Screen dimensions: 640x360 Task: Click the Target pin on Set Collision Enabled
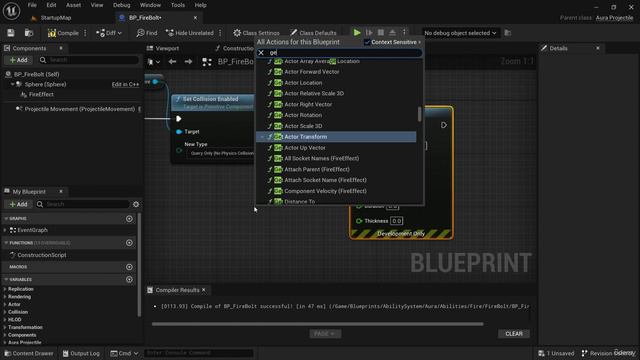(x=179, y=132)
